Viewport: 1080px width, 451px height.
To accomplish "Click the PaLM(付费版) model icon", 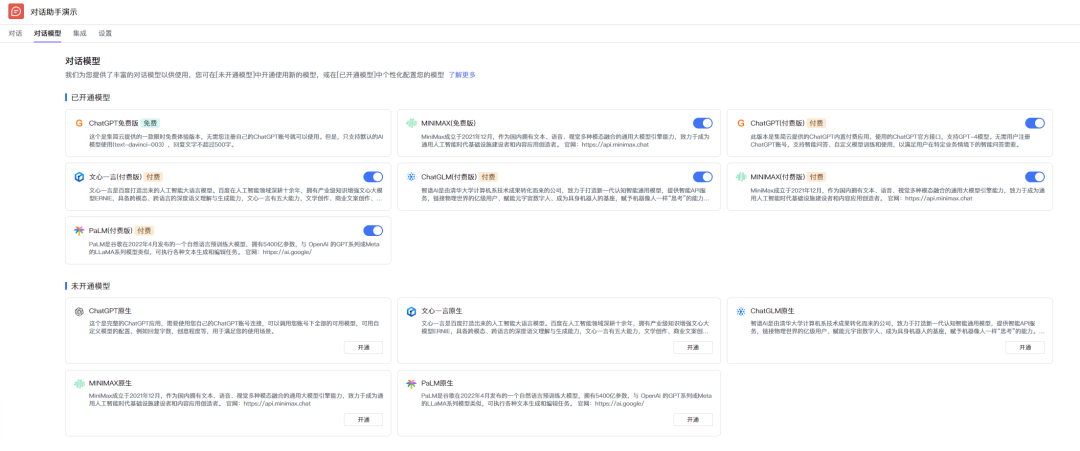I will pyautogui.click(x=79, y=231).
